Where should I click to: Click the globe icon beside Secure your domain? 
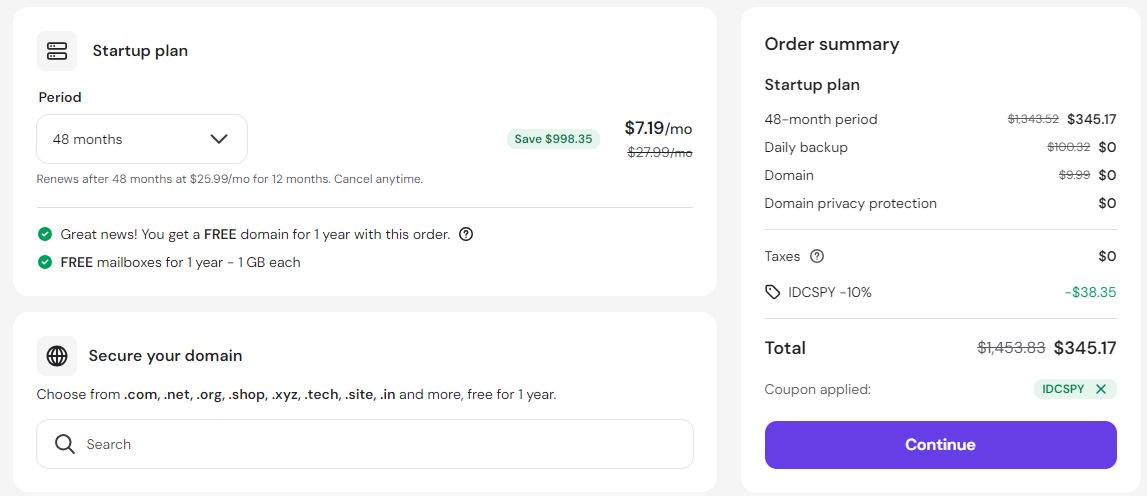click(56, 356)
